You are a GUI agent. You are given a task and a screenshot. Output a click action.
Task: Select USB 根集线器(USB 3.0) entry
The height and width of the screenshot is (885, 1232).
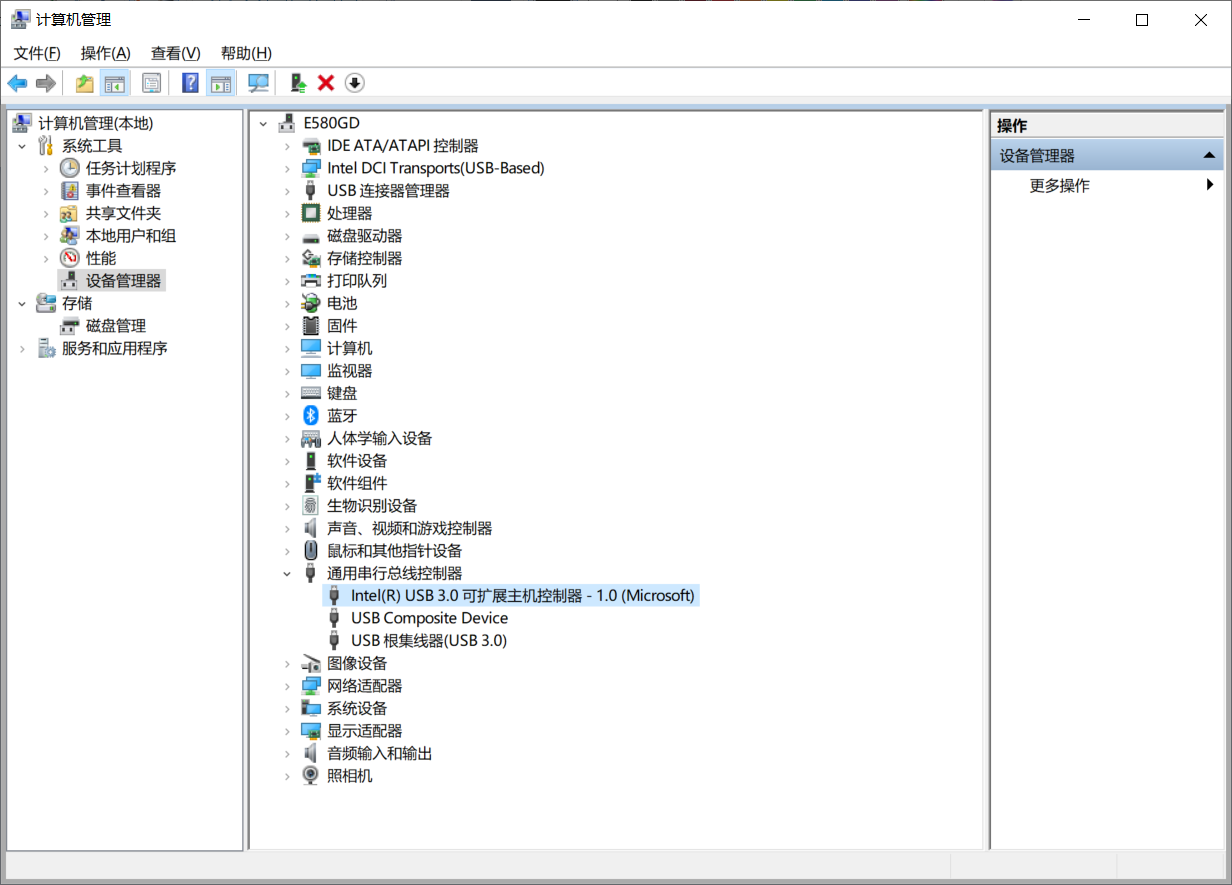click(x=429, y=641)
